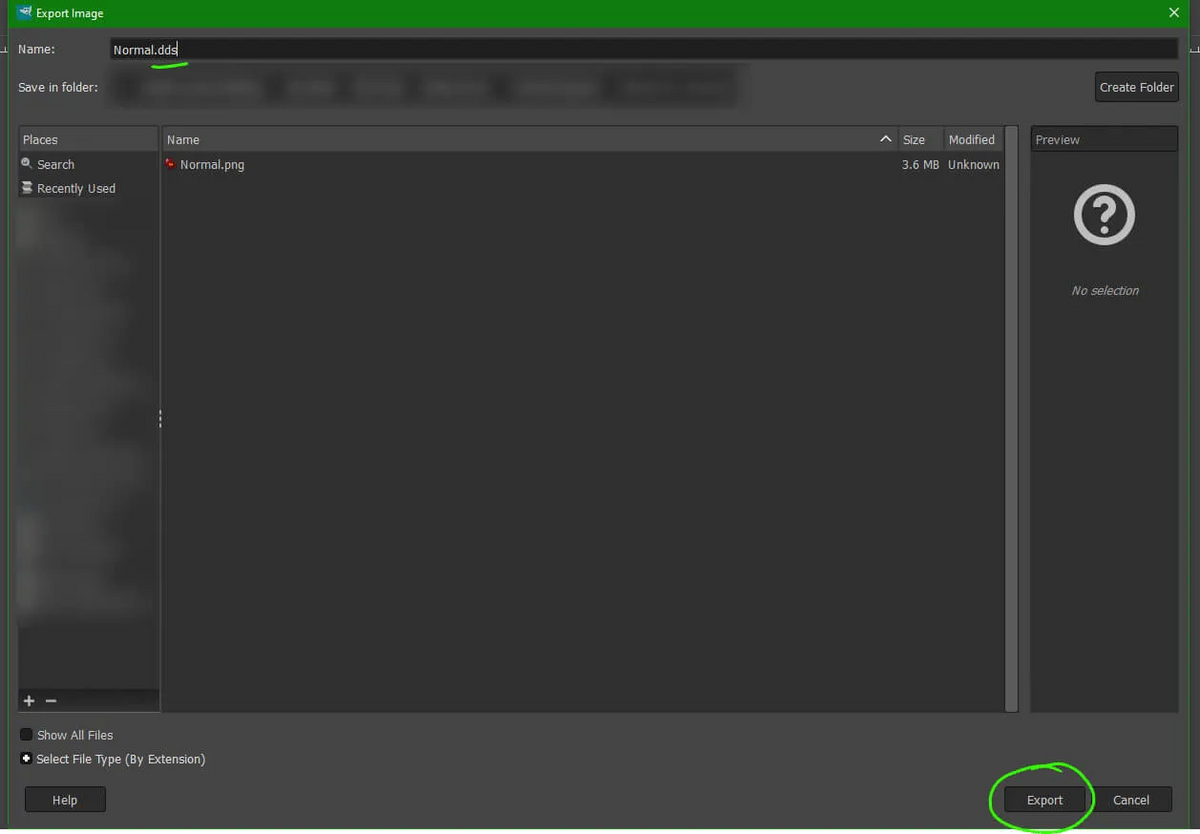Collapse the ascending sort on Name header
Viewport: 1200px width, 834px height.
click(x=885, y=139)
